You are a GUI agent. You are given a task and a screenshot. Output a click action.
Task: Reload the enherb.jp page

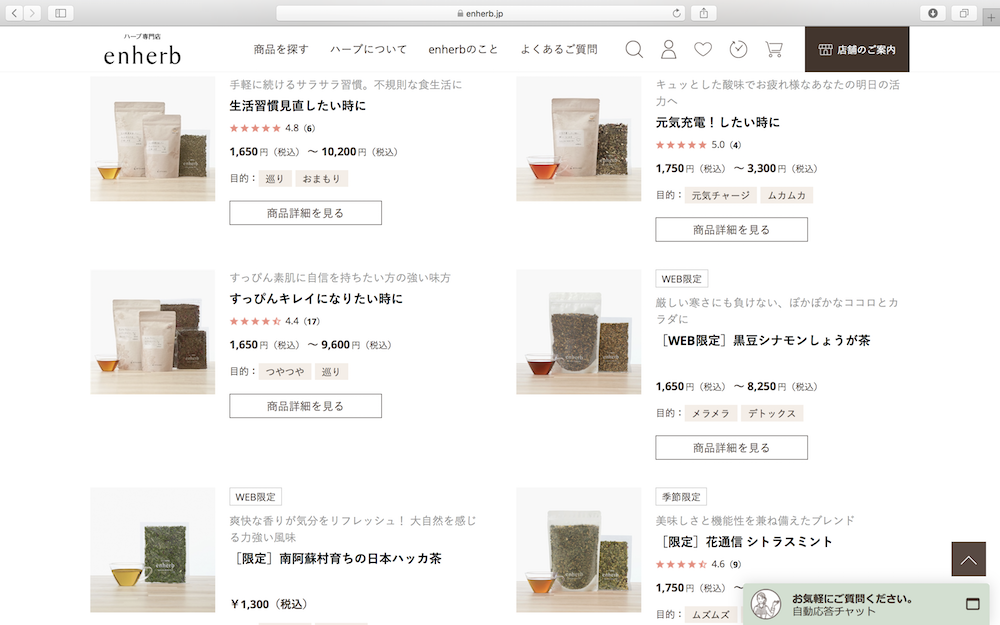pos(677,13)
